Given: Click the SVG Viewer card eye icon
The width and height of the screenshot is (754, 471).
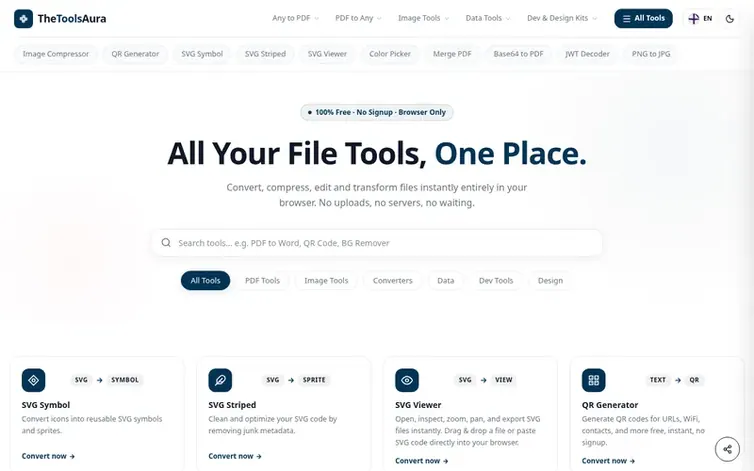Looking at the screenshot, I should click(x=407, y=380).
